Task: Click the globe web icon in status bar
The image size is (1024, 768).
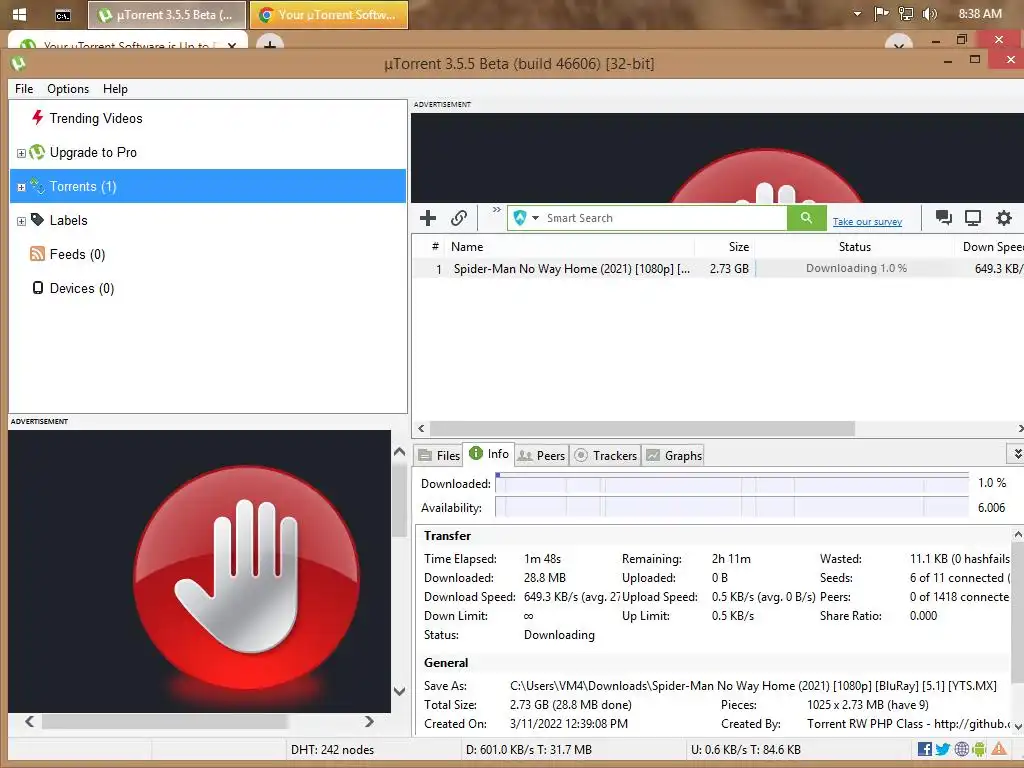Action: [x=961, y=749]
